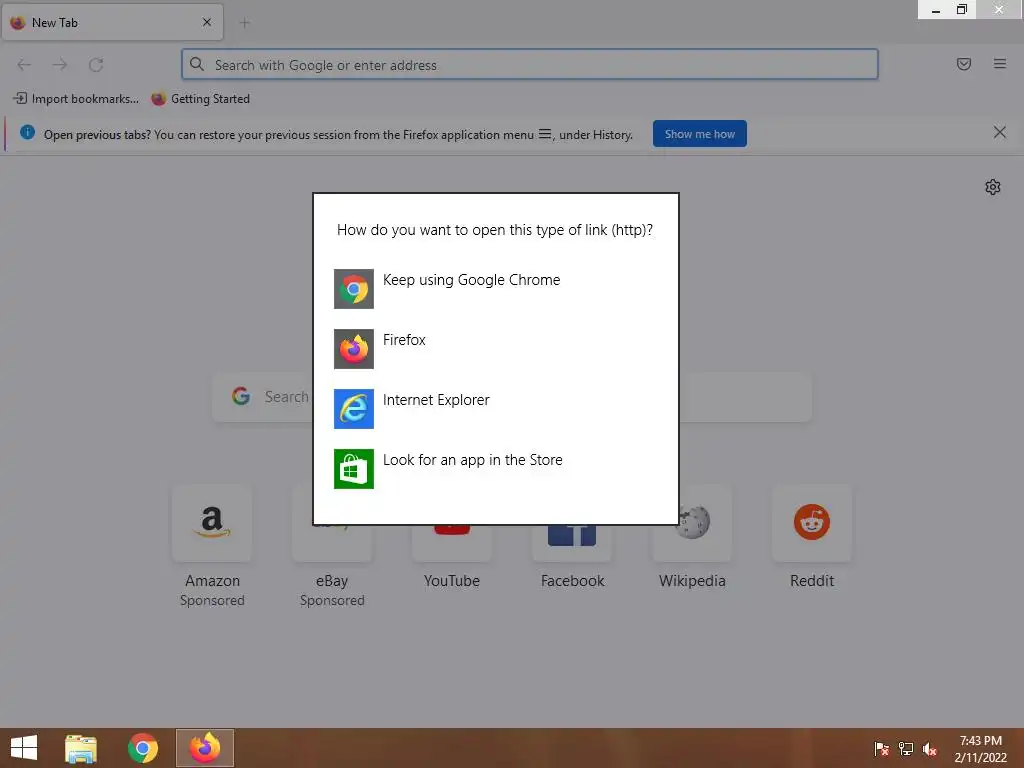Open the eBay shortcut tile

pos(332,547)
